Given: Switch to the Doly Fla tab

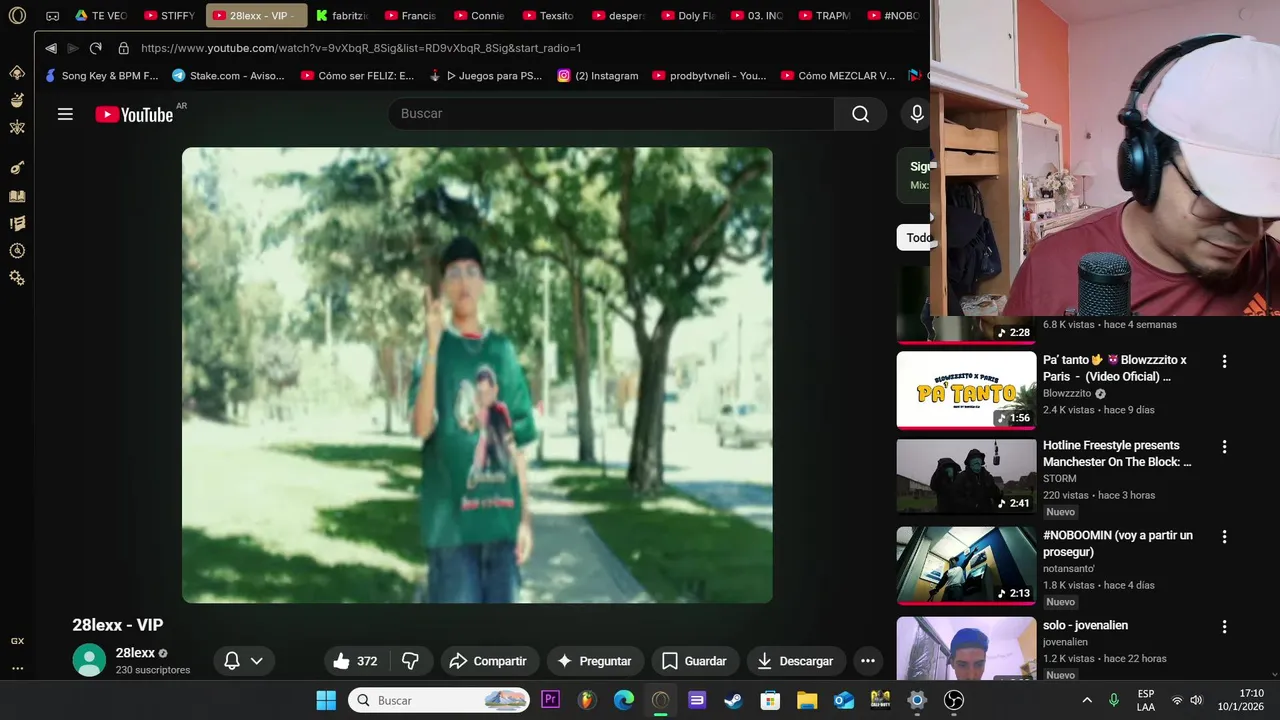Looking at the screenshot, I should [686, 16].
